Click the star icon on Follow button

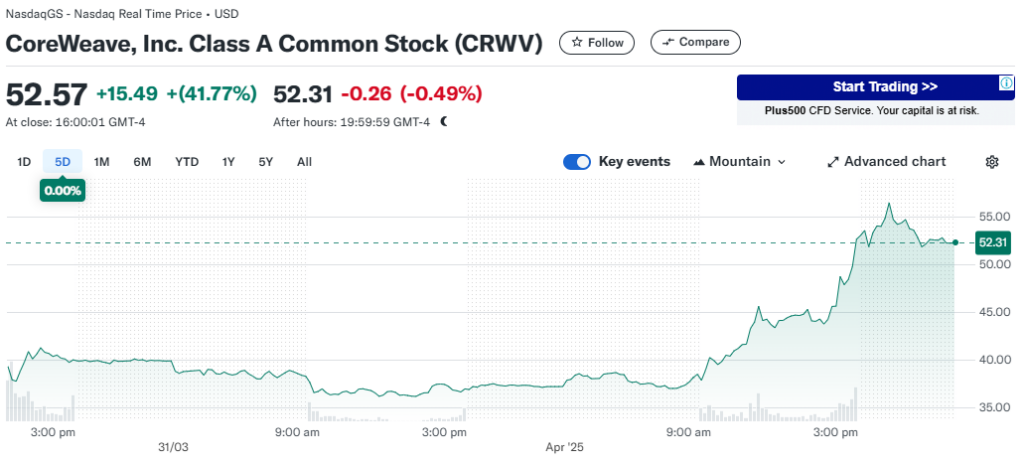576,42
